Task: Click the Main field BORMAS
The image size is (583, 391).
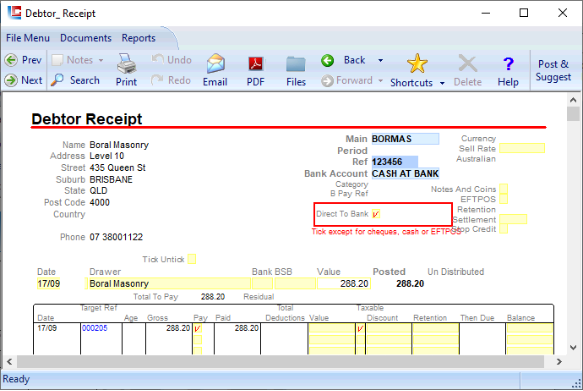Action: (405, 139)
